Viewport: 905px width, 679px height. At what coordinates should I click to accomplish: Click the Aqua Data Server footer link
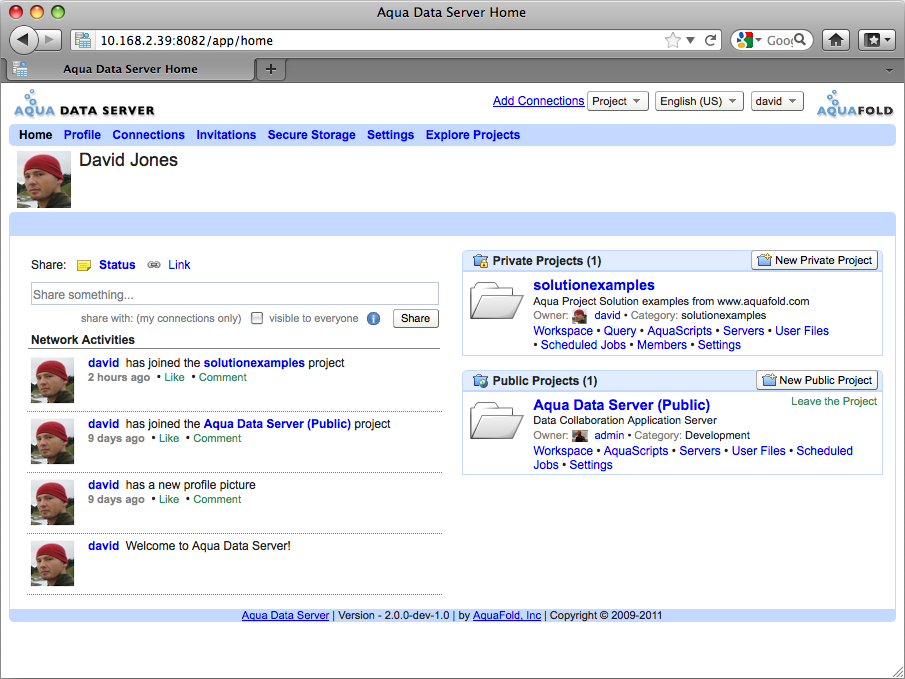285,615
